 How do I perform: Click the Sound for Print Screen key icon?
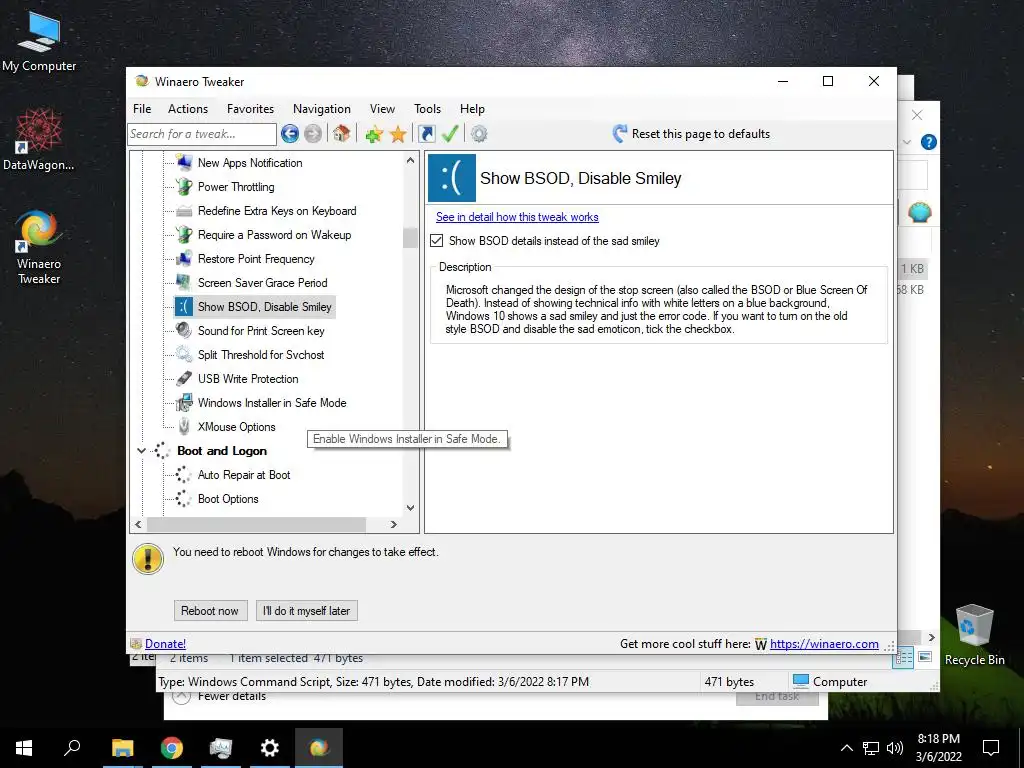pyautogui.click(x=184, y=330)
